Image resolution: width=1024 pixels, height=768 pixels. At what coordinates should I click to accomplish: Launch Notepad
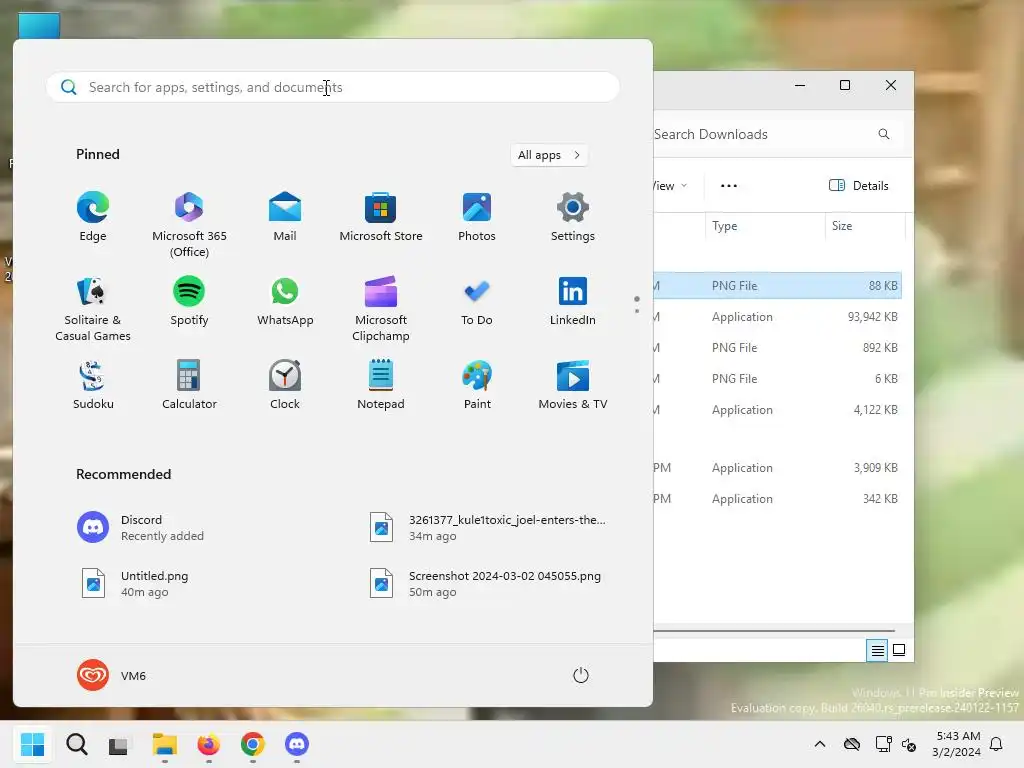click(x=381, y=385)
